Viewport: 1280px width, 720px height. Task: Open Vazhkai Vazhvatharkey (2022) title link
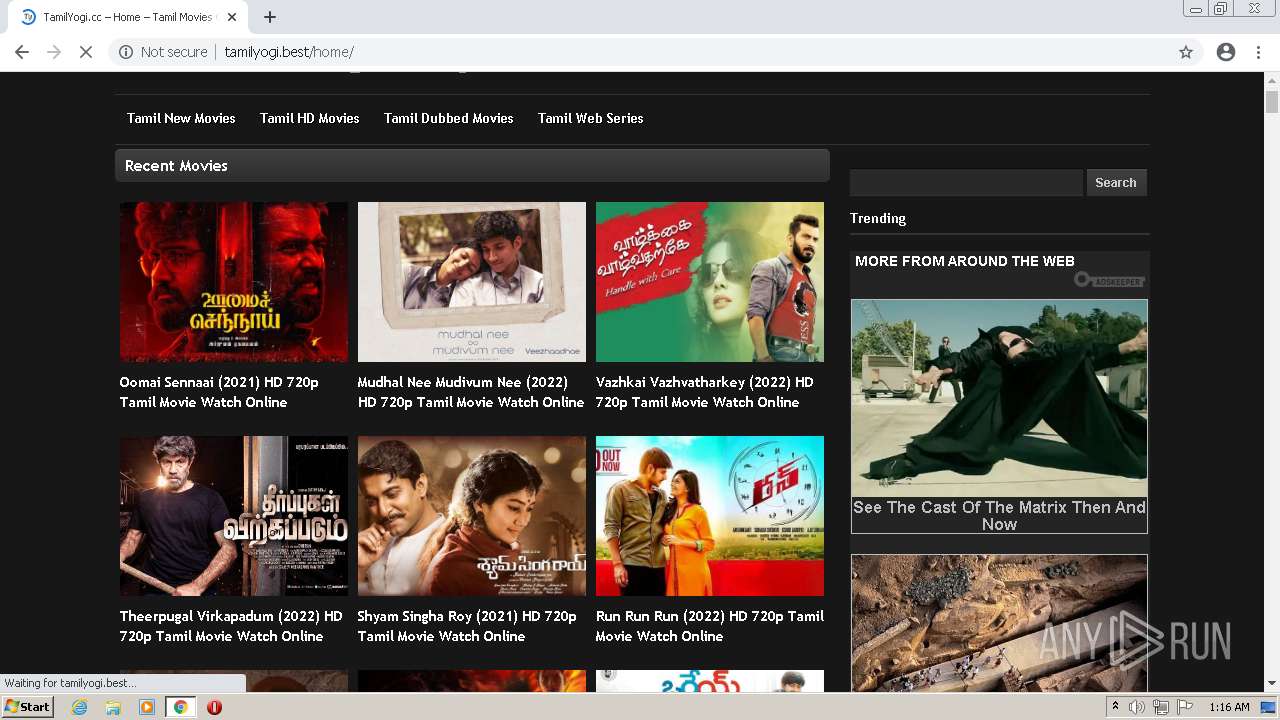point(705,392)
